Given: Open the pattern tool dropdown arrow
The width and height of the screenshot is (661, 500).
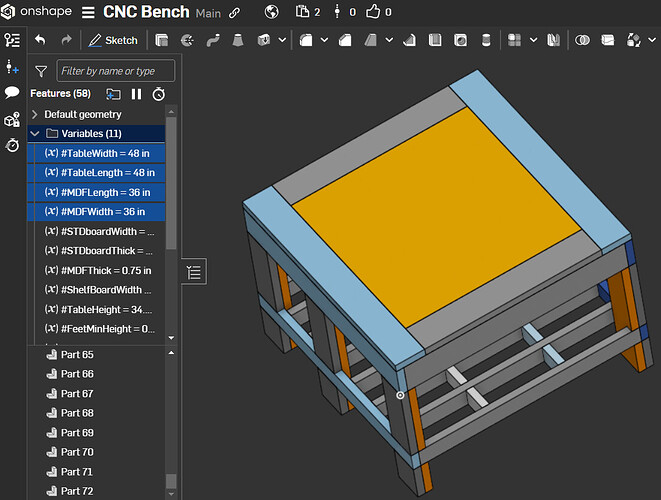Looking at the screenshot, I should (x=533, y=40).
